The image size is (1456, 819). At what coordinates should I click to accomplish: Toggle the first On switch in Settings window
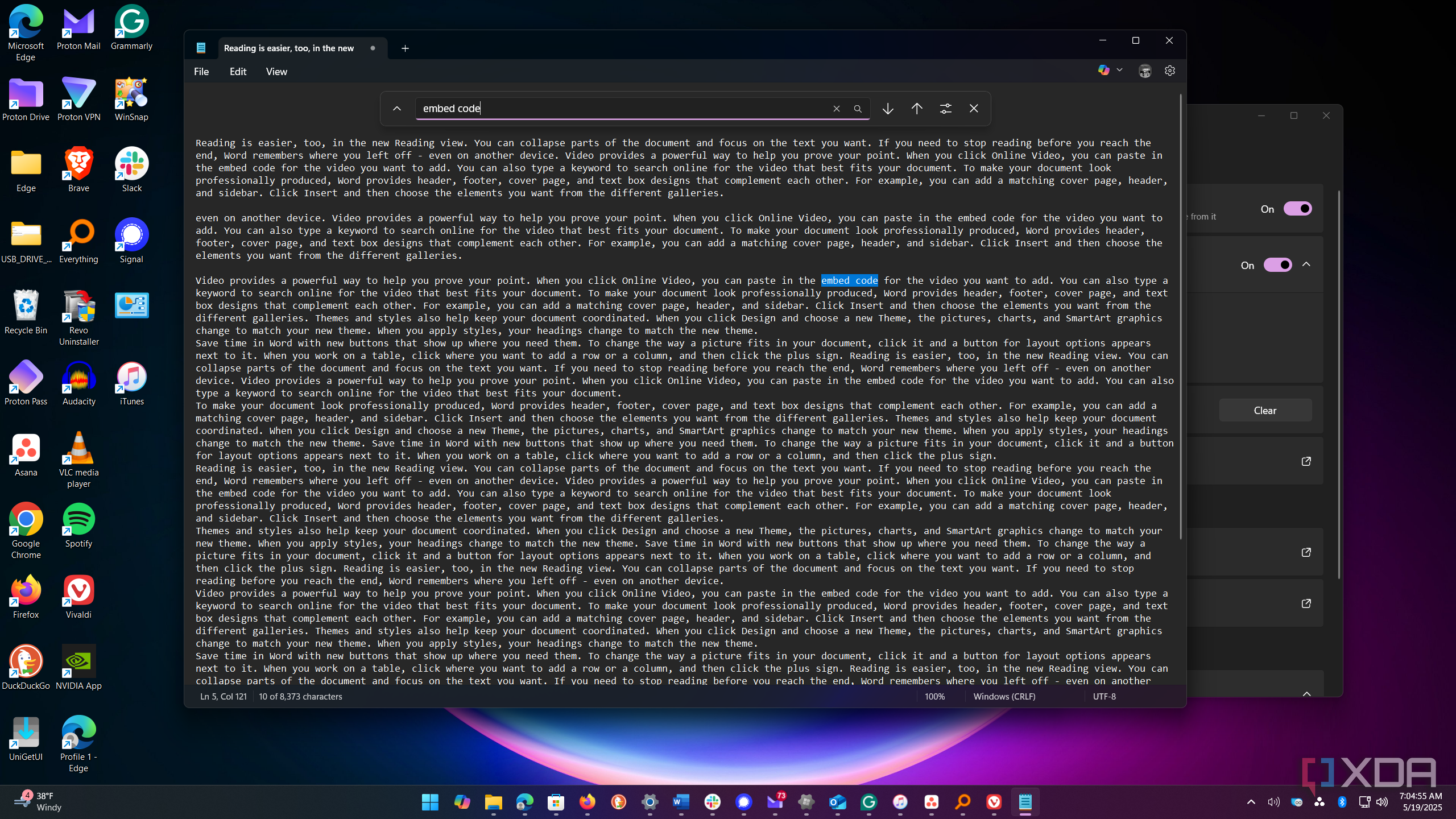point(1297,209)
